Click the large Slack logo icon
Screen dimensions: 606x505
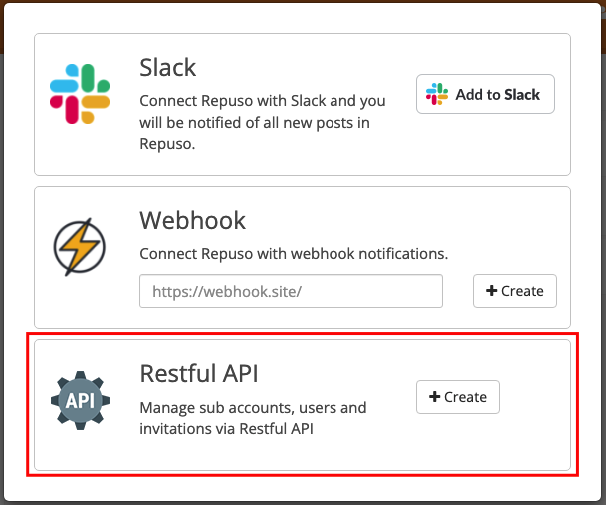80,94
